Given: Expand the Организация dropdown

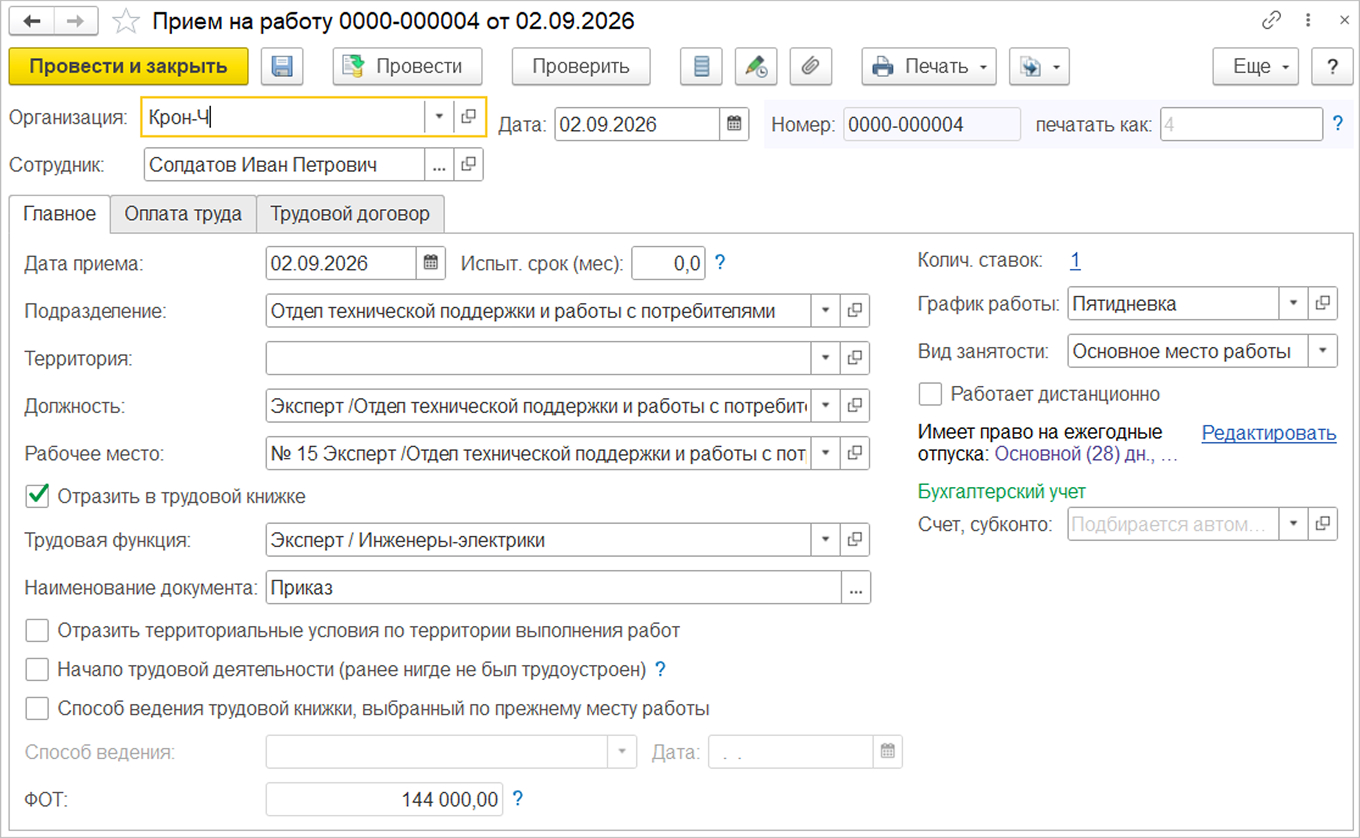Looking at the screenshot, I should [439, 117].
